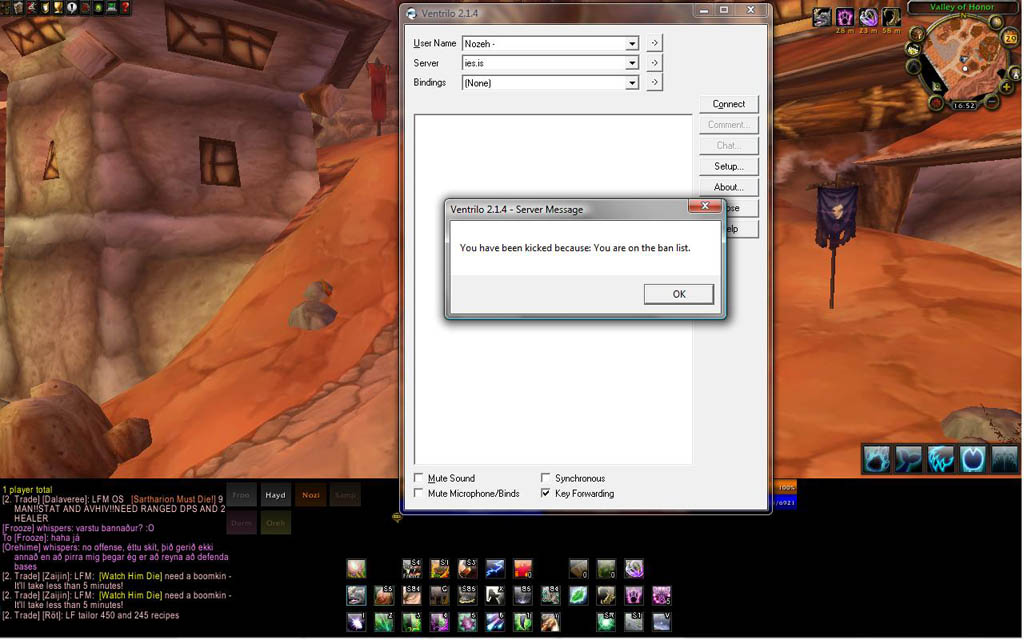Use the action button with keybind C
Image resolution: width=1024 pixels, height=640 pixels.
(x=439, y=596)
